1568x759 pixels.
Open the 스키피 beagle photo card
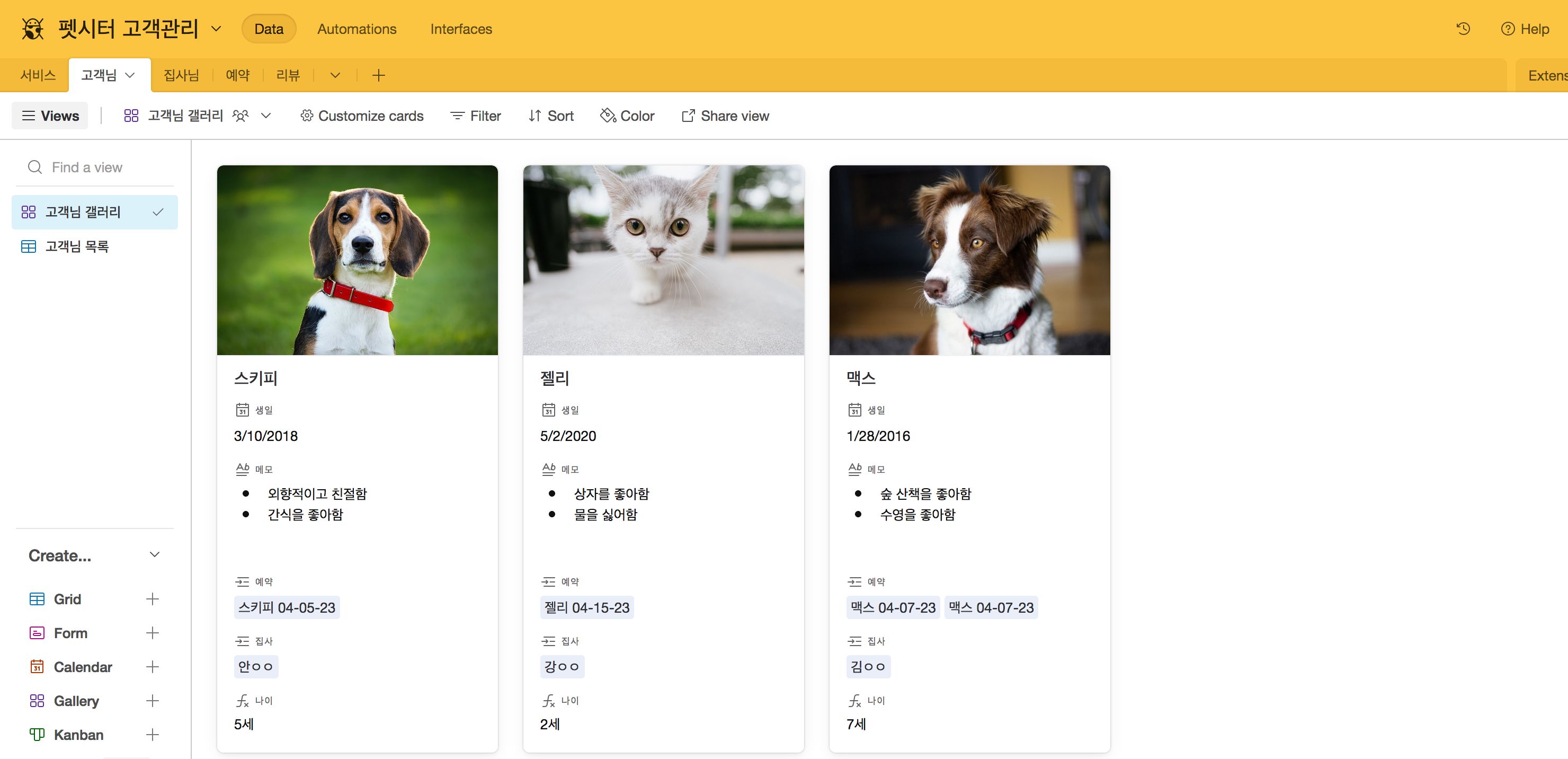coord(358,260)
